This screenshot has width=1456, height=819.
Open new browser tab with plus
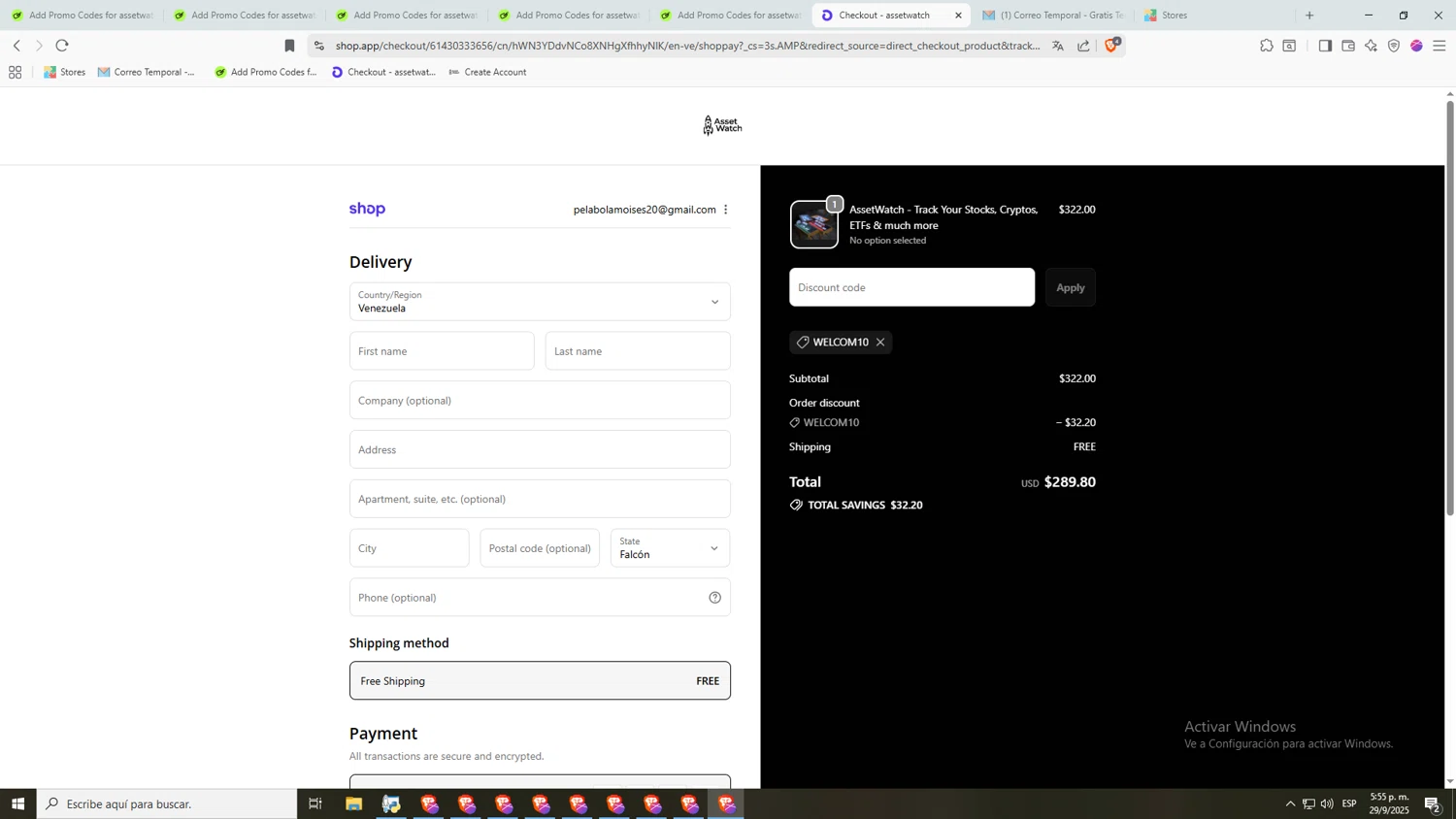(x=1309, y=16)
